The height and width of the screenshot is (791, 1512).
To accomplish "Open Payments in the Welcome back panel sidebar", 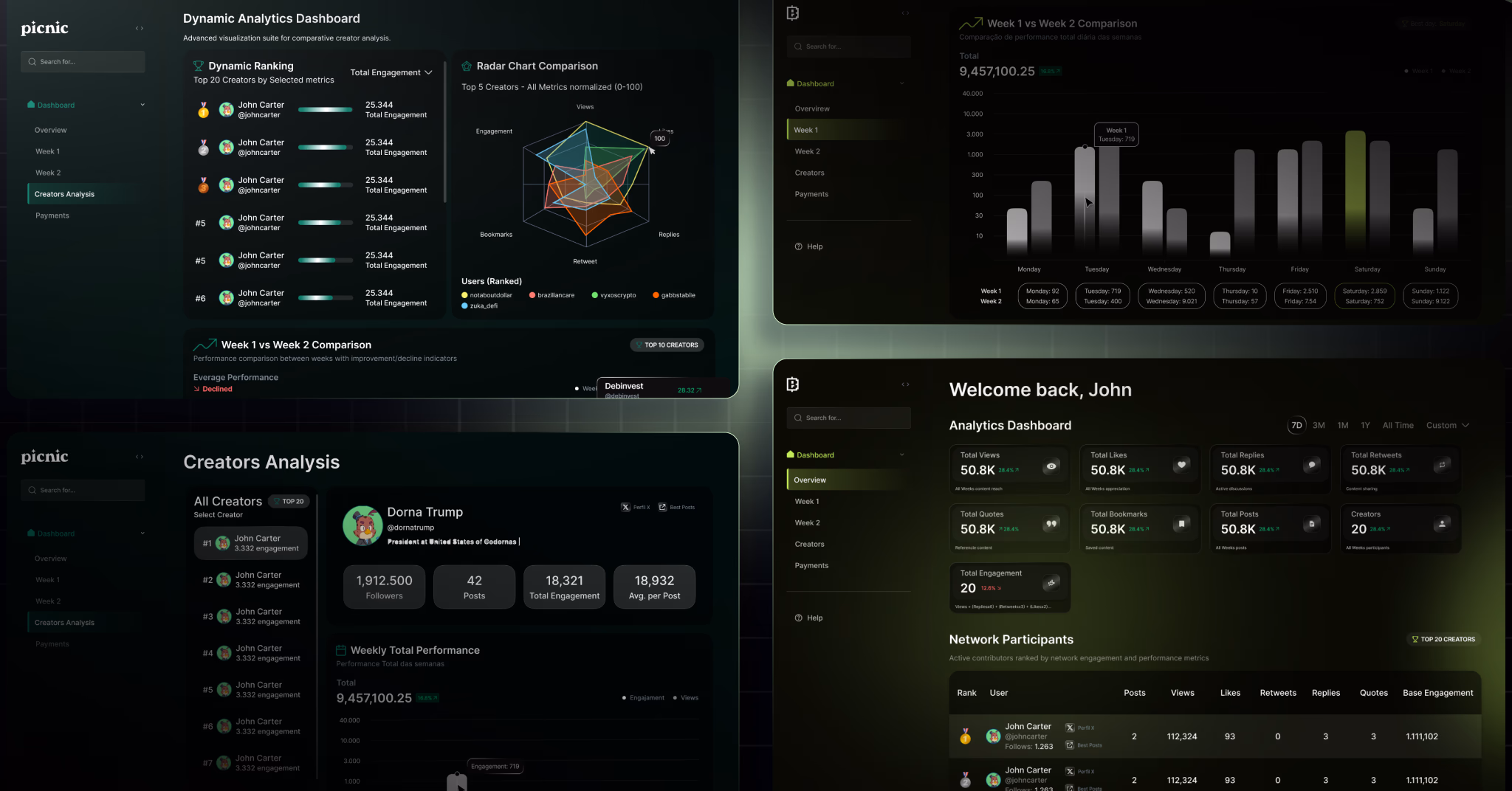I will [x=811, y=566].
